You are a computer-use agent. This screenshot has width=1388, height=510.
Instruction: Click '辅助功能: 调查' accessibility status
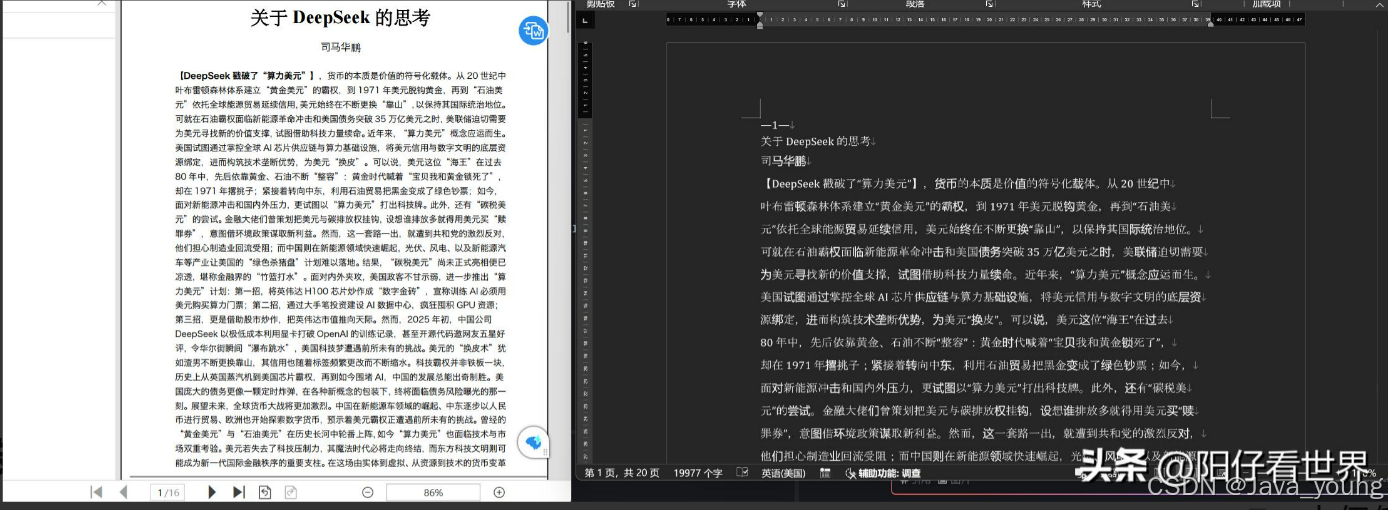point(883,473)
